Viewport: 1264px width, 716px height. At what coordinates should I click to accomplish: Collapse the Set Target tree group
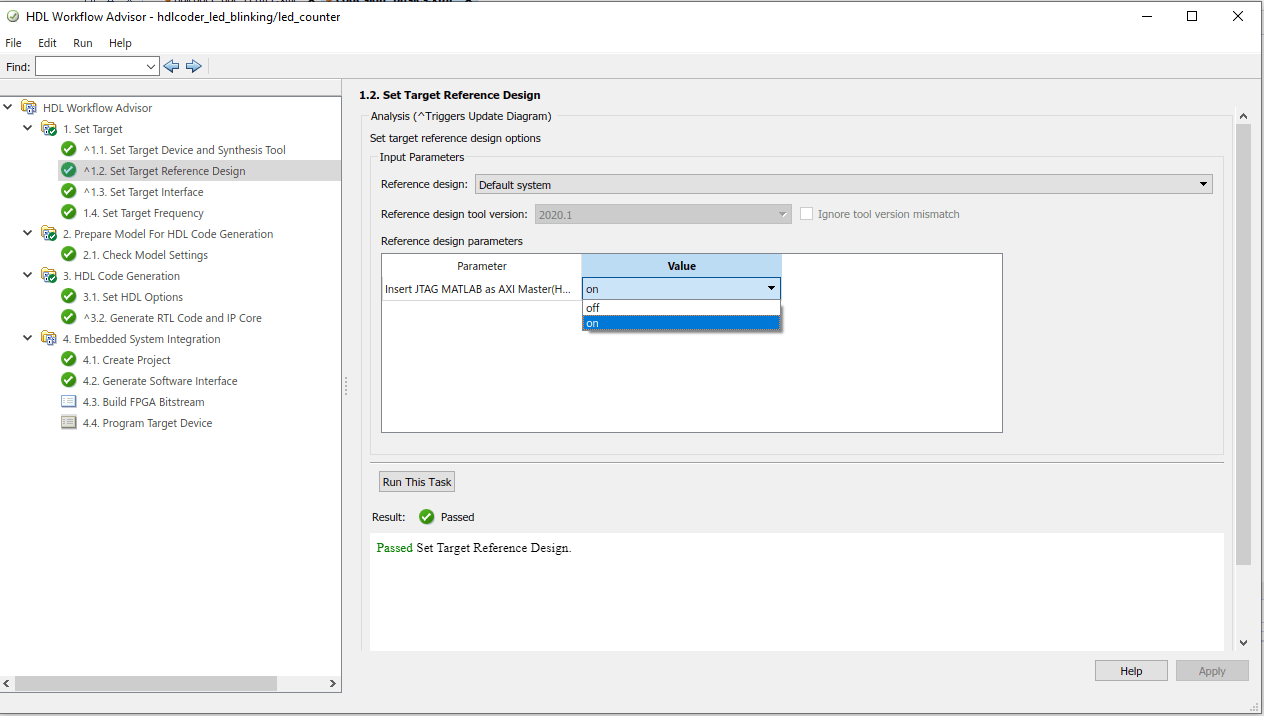(x=27, y=129)
